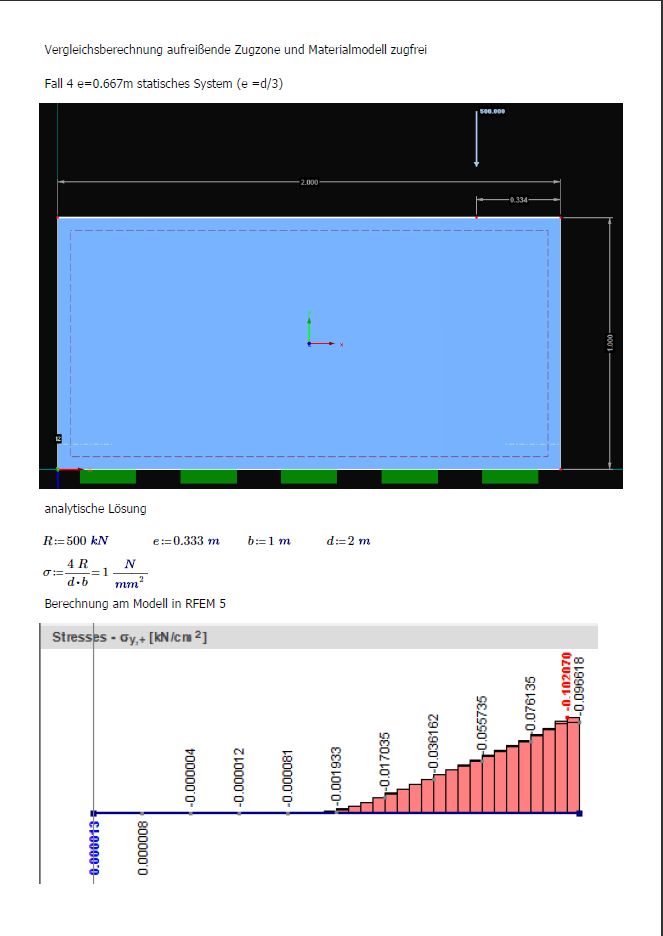Click the "analytische Lösung" heading
663x936 pixels.
(x=95, y=509)
